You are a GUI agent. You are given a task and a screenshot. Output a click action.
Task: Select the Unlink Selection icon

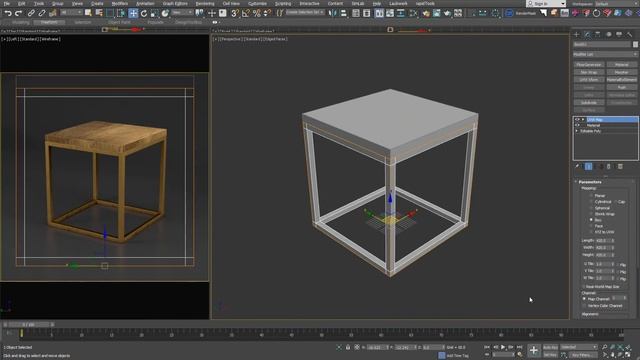click(x=42, y=13)
